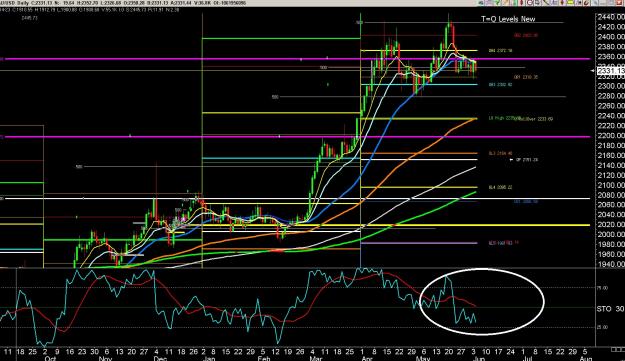The image size is (625, 361).
Task: Click the Feb month label on time axis
Action: pyautogui.click(x=263, y=359)
